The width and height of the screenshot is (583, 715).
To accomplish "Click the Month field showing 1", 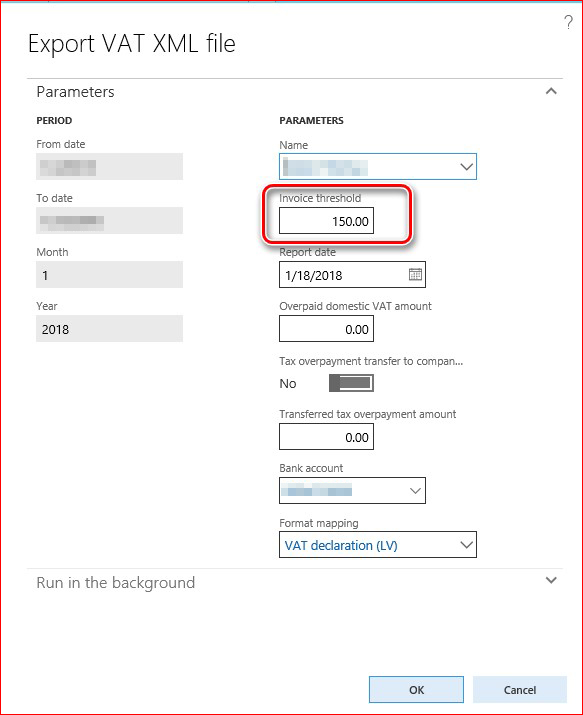I will click(x=109, y=275).
